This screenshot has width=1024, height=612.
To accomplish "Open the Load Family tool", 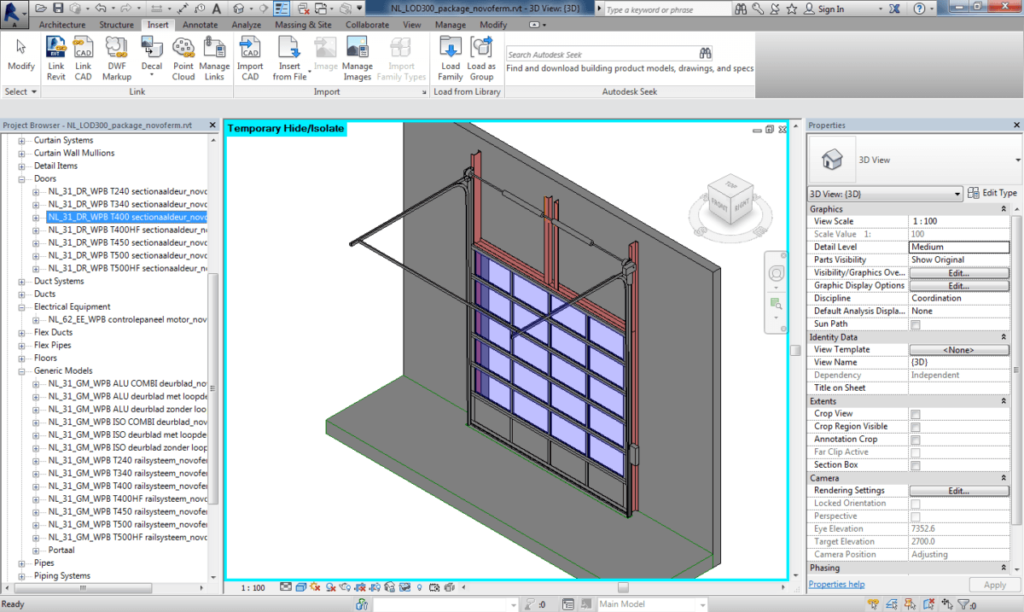I will pos(450,55).
